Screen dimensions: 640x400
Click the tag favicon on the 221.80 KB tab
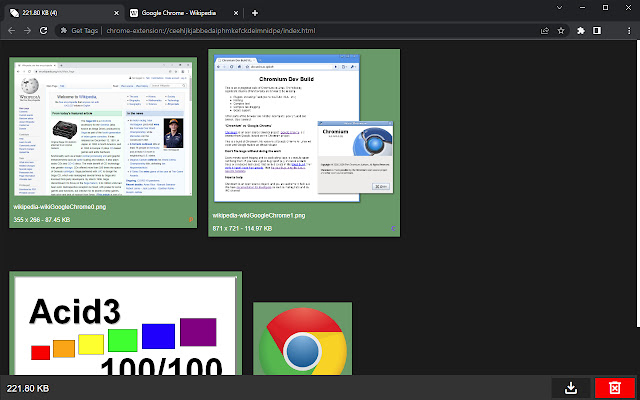tap(14, 13)
